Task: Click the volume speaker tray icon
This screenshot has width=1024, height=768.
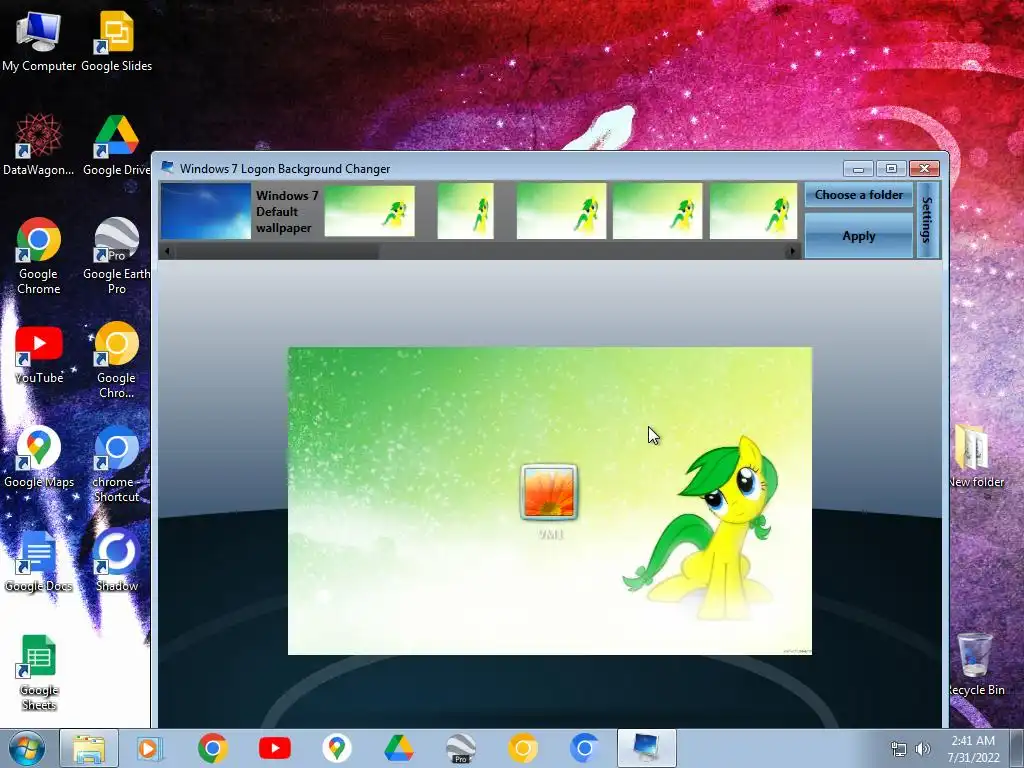Action: click(x=922, y=749)
